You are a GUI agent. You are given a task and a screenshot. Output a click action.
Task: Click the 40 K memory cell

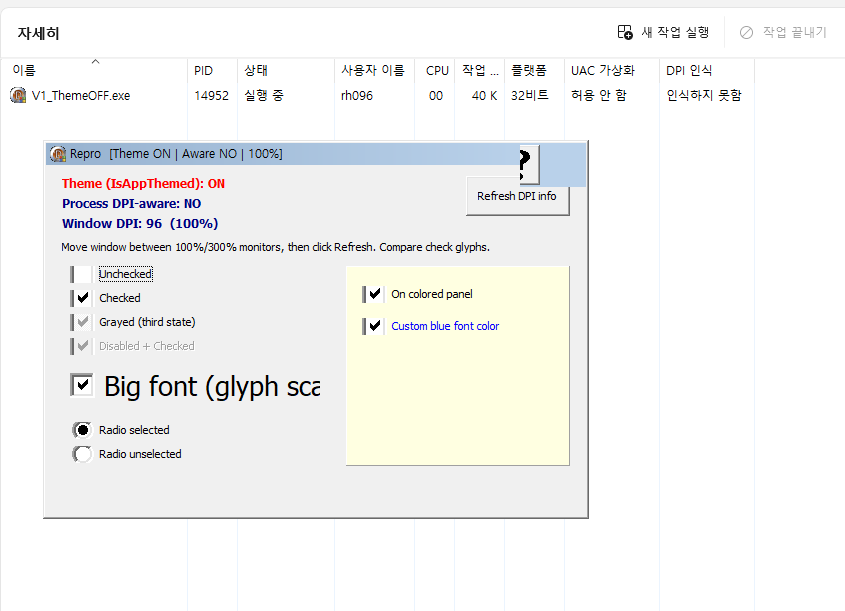484,96
